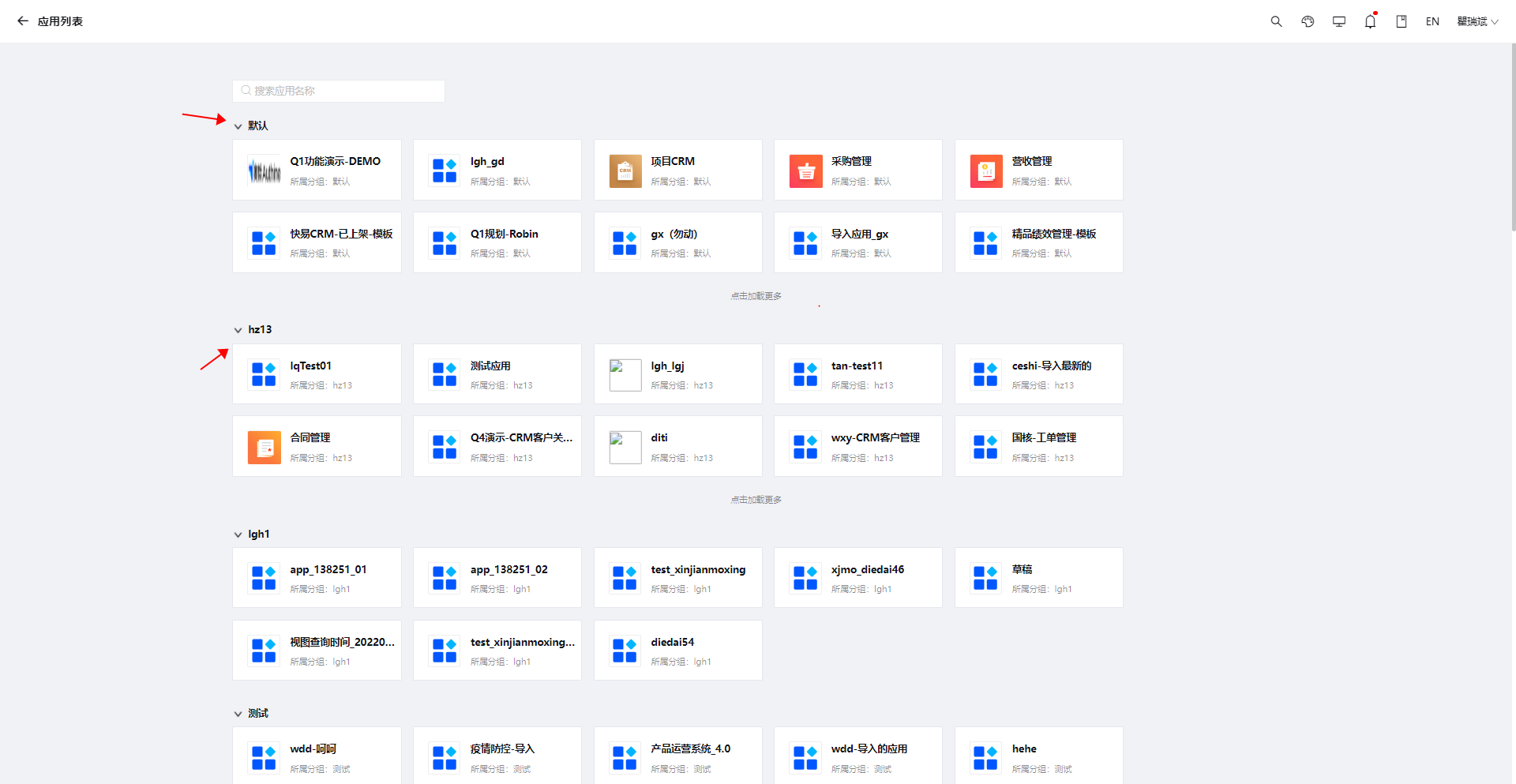
Task: Switch language to EN
Action: click(1432, 21)
